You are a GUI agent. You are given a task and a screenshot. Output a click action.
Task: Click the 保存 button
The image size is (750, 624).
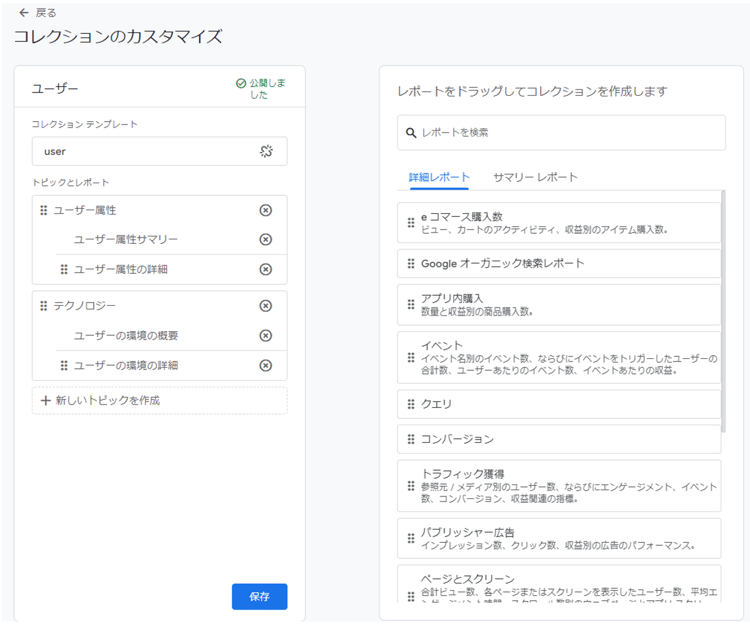[x=260, y=597]
